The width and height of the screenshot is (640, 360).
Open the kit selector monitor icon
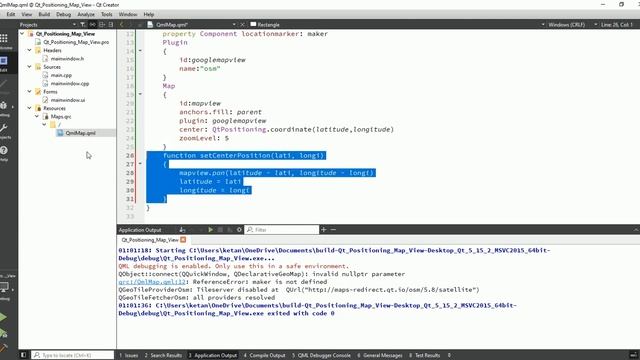click(x=5, y=288)
